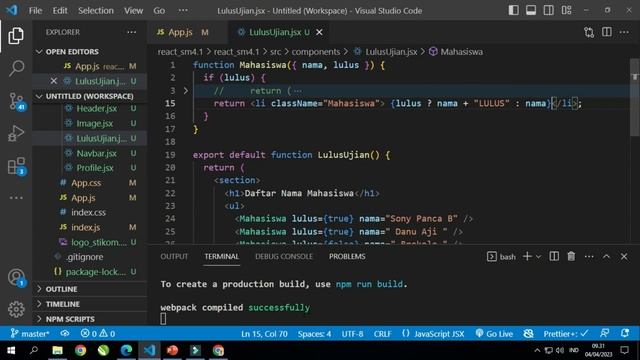This screenshot has width=640, height=360.
Task: Open the Extensions view
Action: coord(17,166)
